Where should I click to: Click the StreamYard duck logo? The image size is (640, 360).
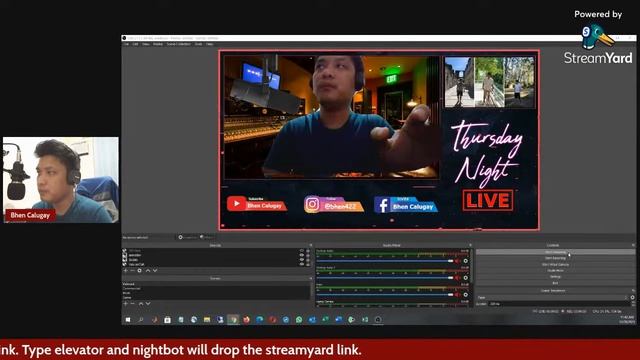coord(598,37)
